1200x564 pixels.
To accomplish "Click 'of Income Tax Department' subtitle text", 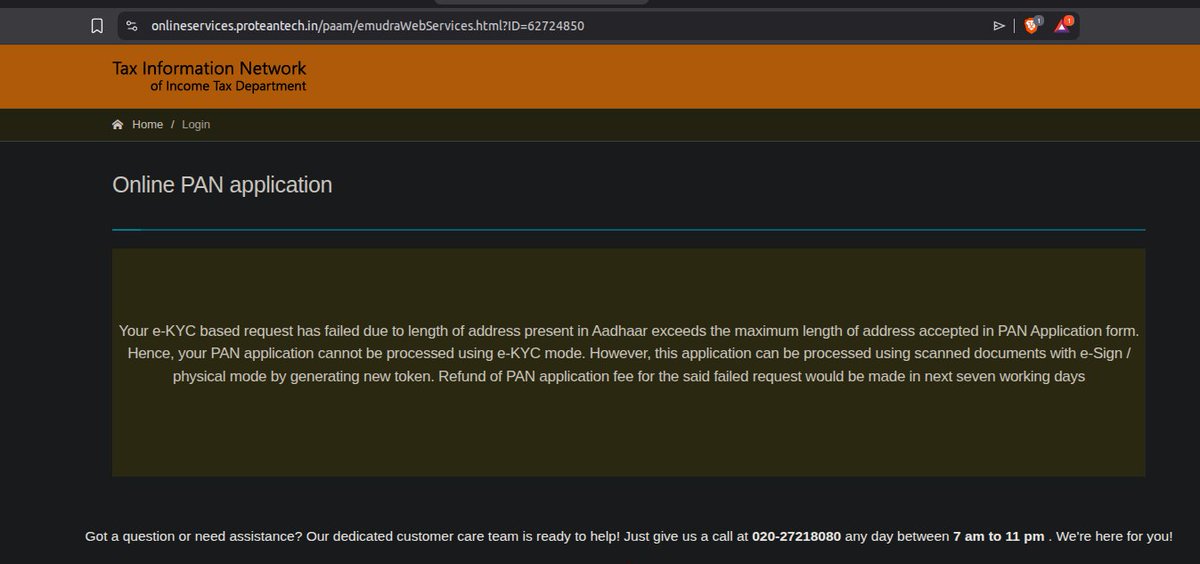I will point(228,86).
